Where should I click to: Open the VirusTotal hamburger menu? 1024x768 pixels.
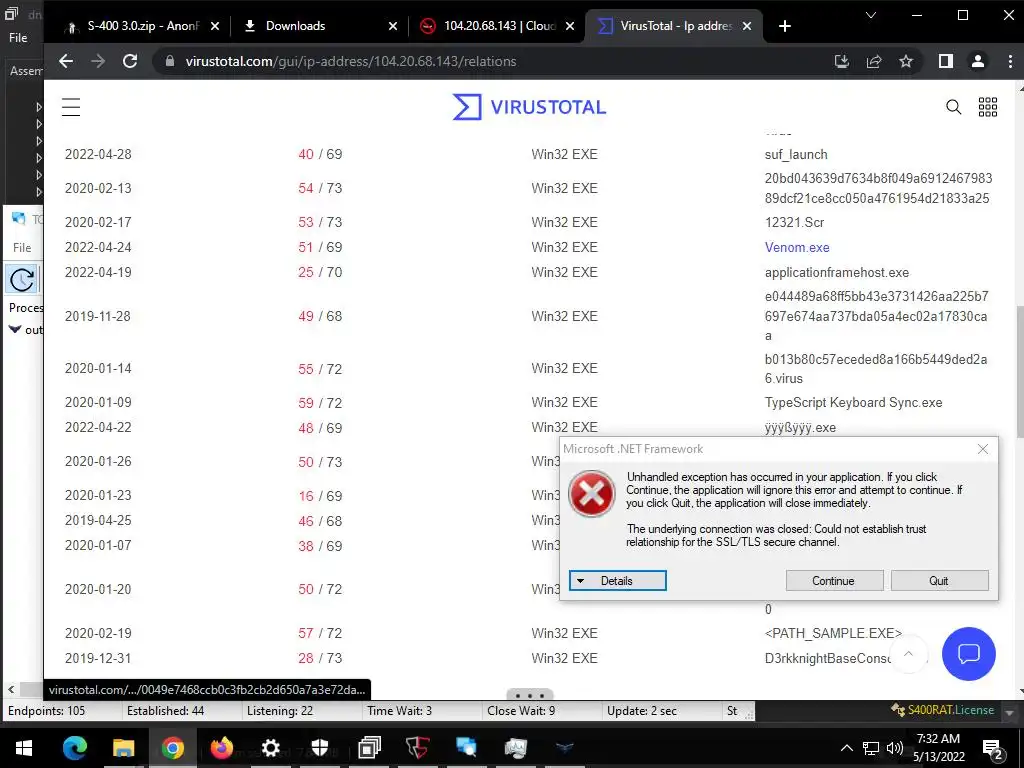71,107
